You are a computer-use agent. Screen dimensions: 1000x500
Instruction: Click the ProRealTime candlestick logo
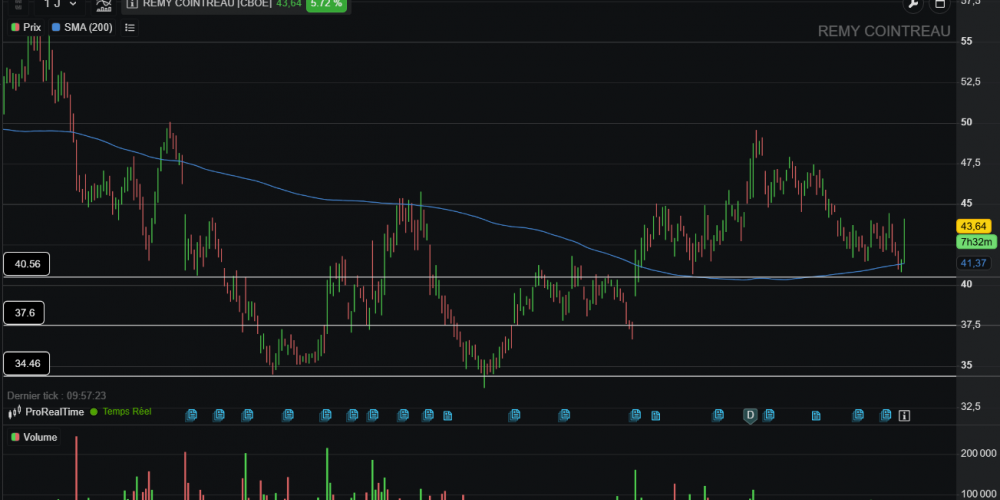tap(14, 413)
